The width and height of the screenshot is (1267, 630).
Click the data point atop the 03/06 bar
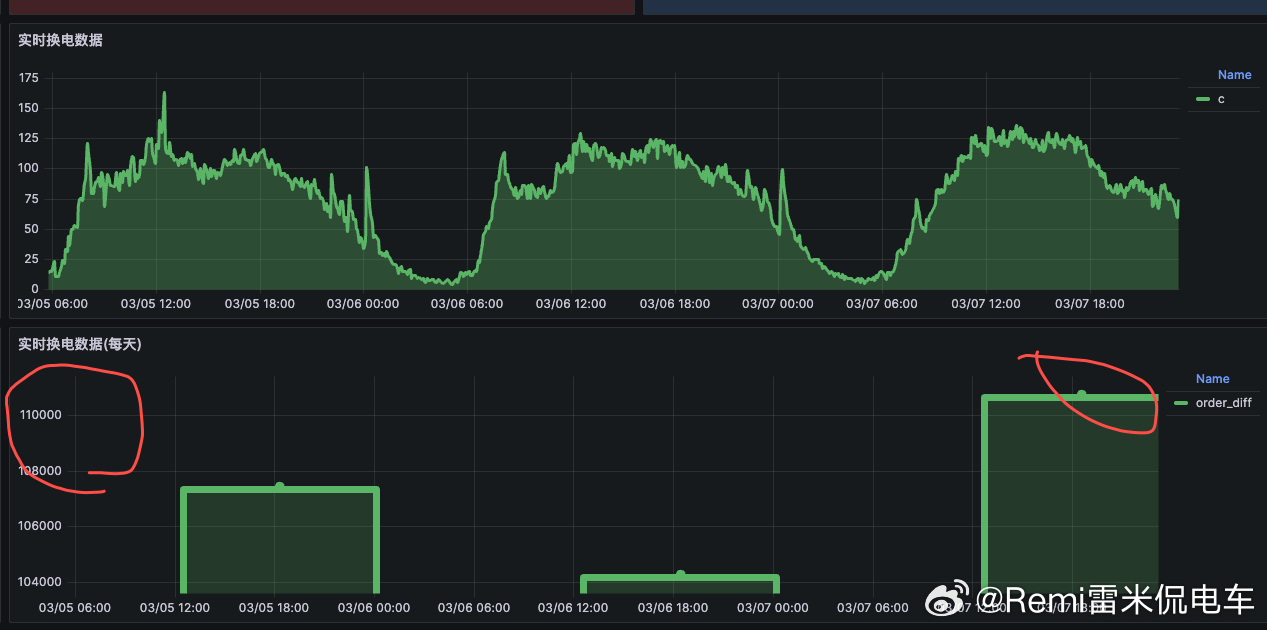click(x=680, y=575)
